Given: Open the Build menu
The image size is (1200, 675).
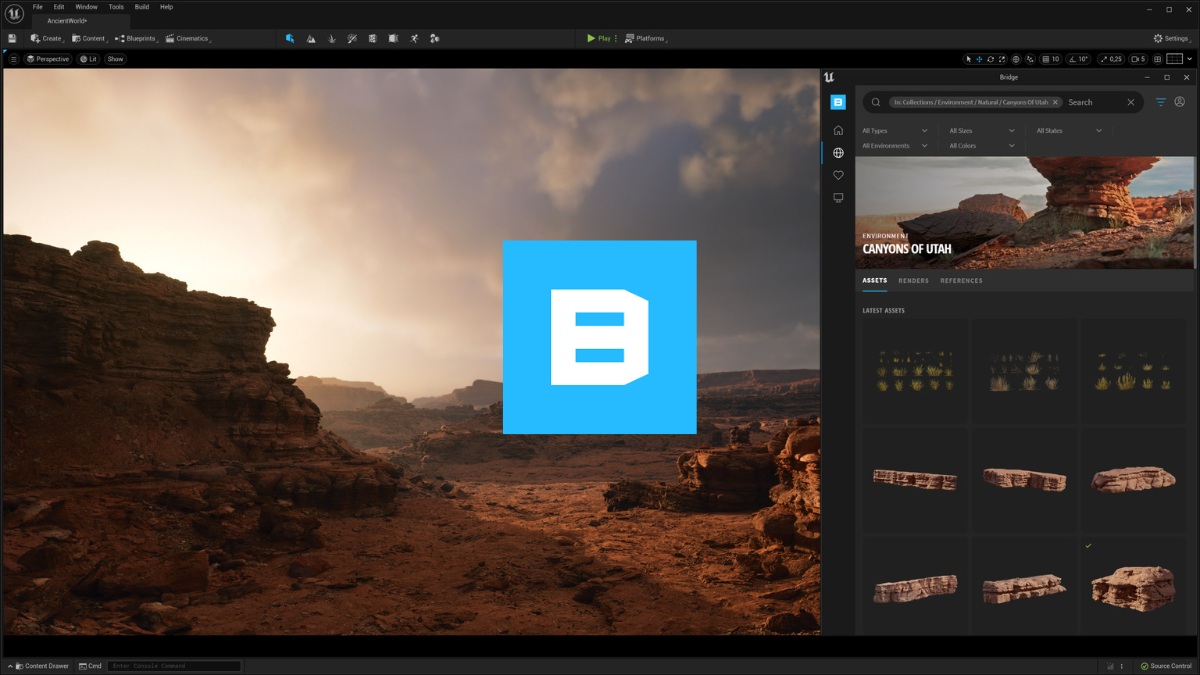Looking at the screenshot, I should 142,7.
